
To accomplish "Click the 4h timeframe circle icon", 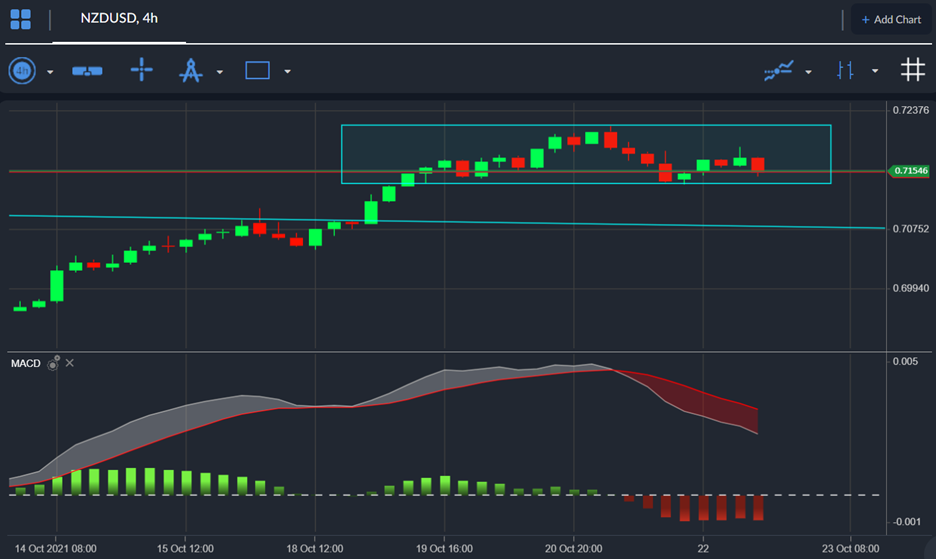I will pyautogui.click(x=22, y=71).
